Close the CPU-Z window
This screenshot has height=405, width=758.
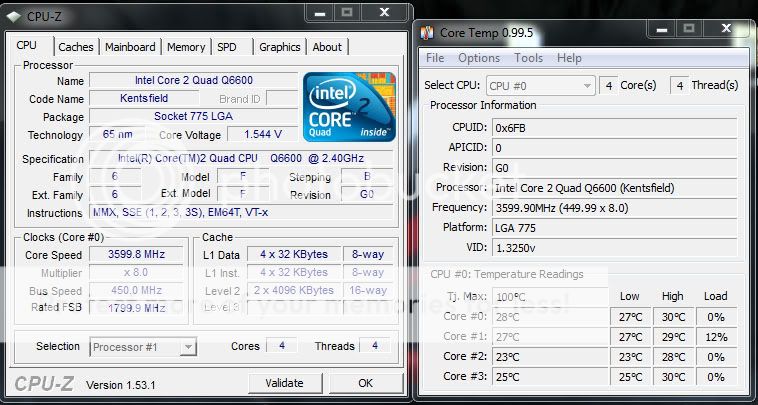(384, 14)
